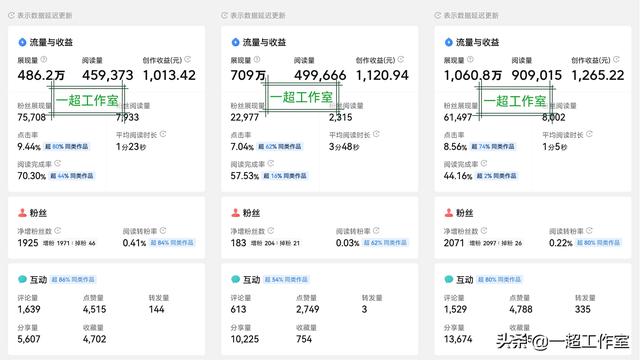Viewport: 640px width, 360px height.
Task: Click the 同类作品 badge beside 44.16%
Action: (x=496, y=176)
